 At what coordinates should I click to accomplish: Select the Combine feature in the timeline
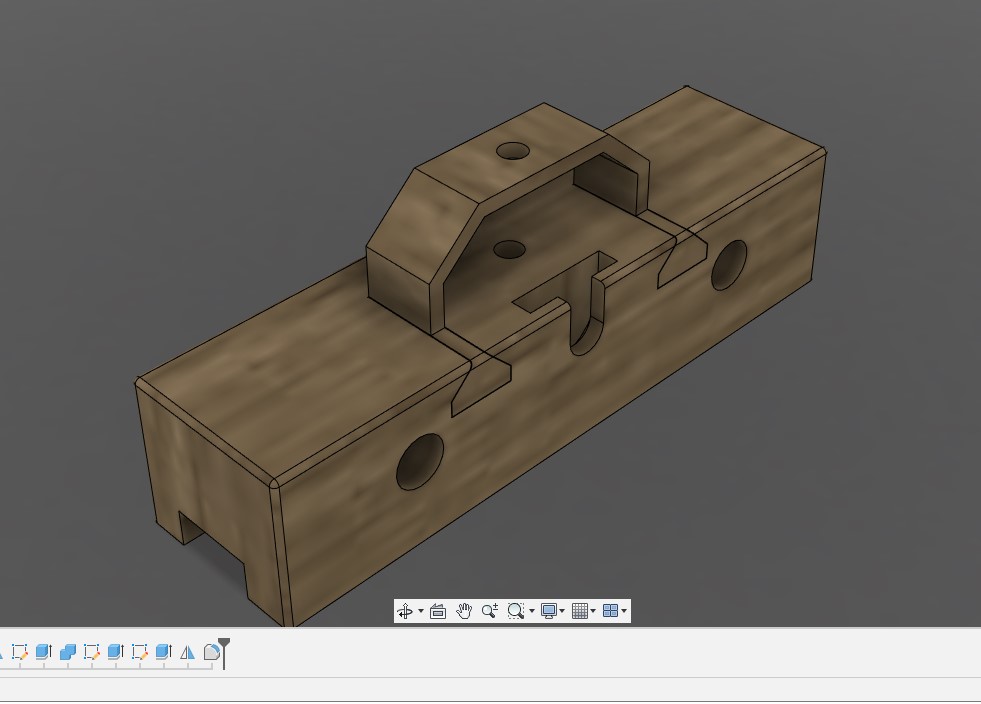pyautogui.click(x=67, y=652)
